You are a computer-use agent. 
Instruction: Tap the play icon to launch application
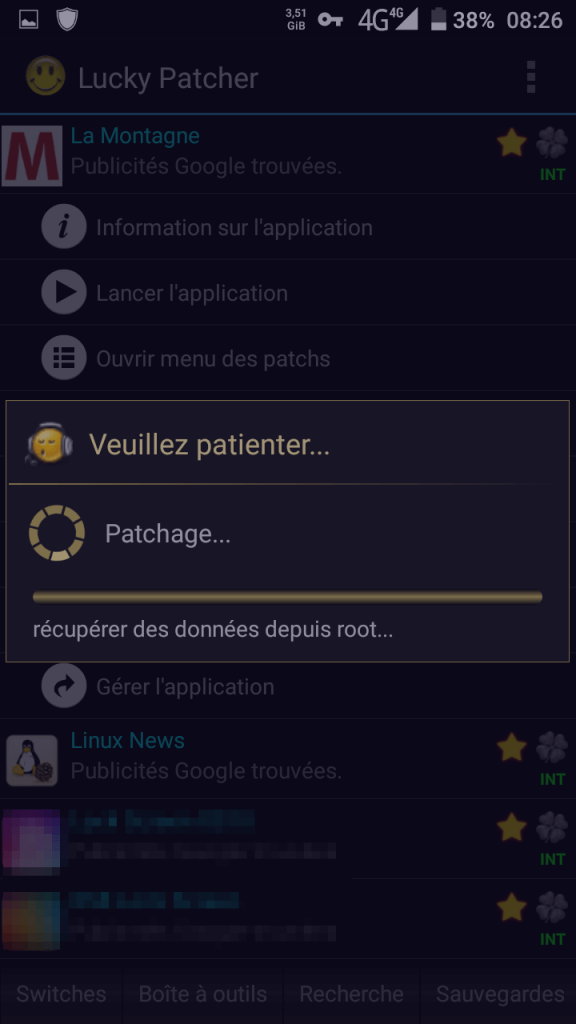(64, 292)
